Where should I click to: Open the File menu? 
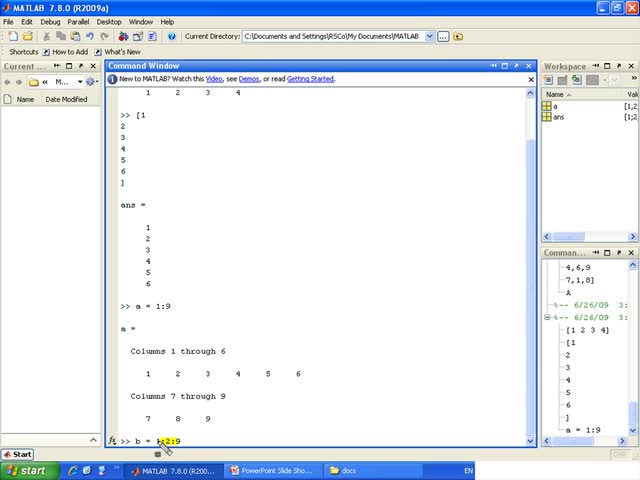[8, 22]
